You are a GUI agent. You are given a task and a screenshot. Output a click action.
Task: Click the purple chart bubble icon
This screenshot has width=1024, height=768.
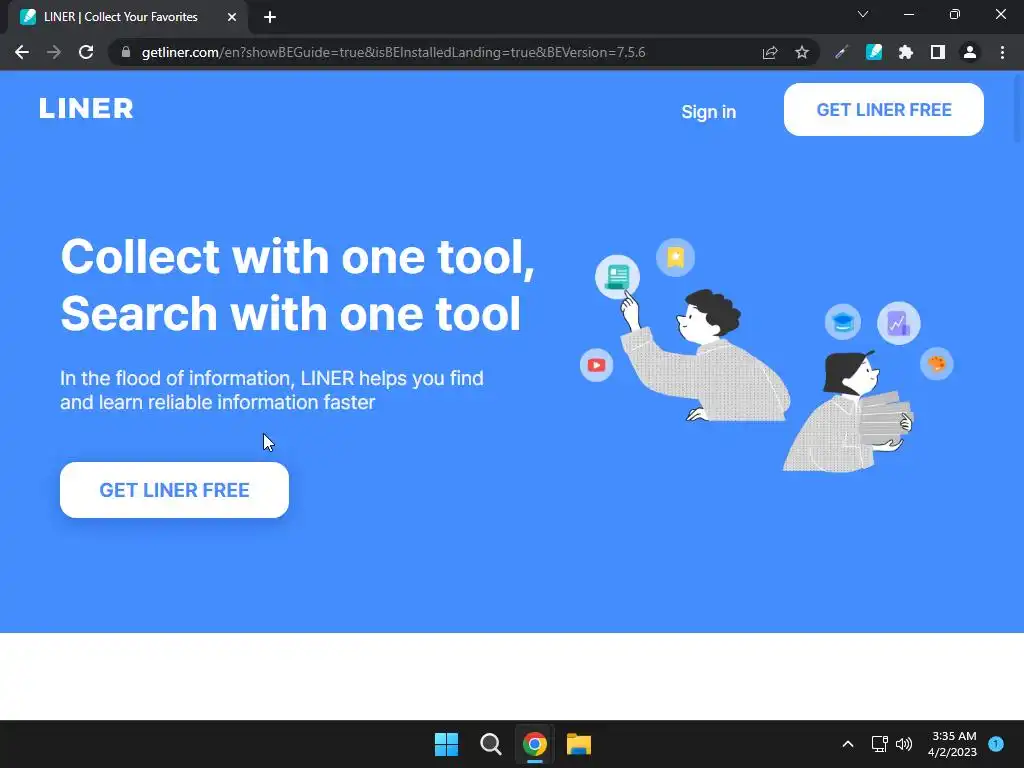pyautogui.click(x=899, y=323)
